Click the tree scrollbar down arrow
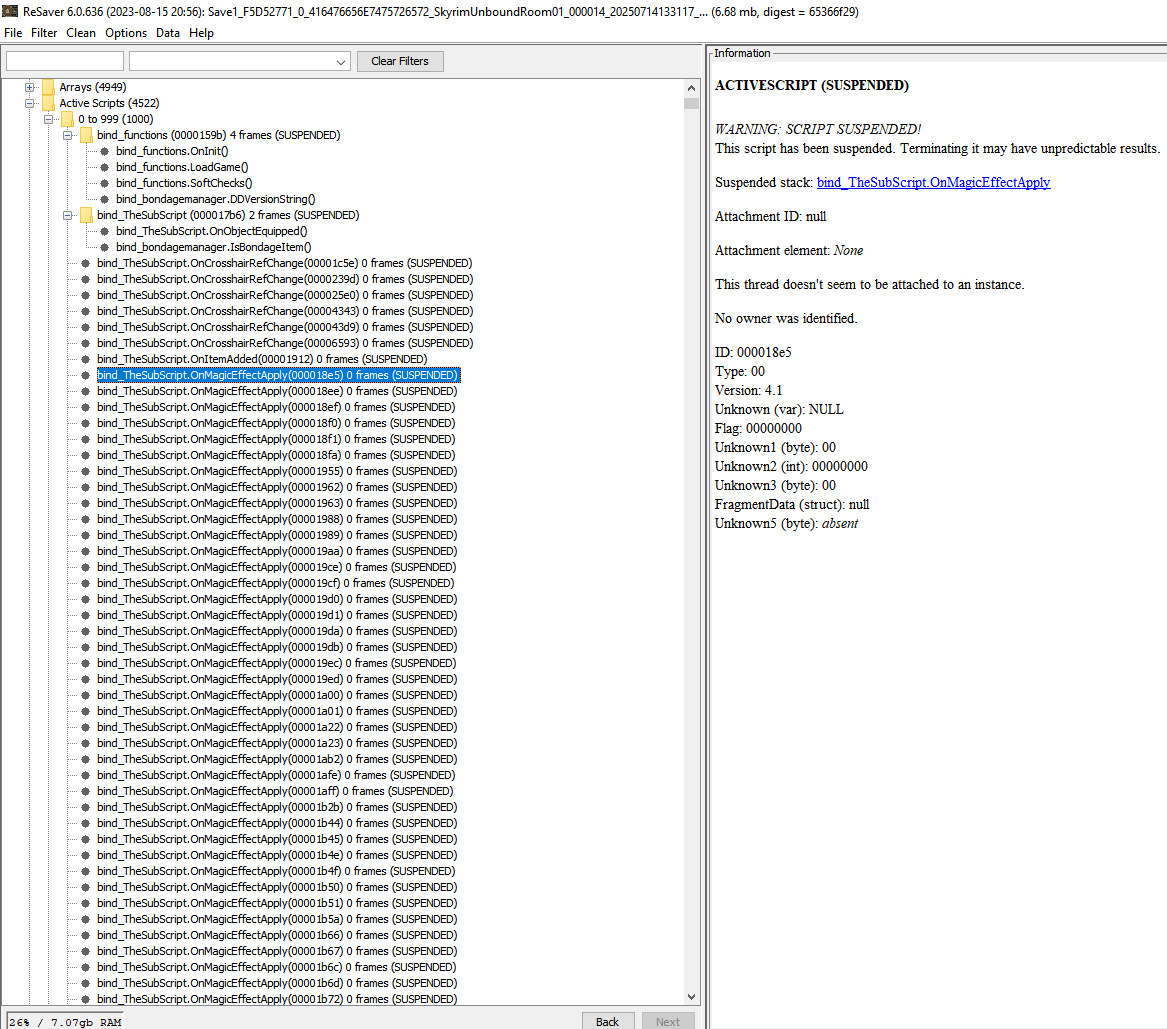Image resolution: width=1167 pixels, height=1029 pixels. click(x=691, y=997)
